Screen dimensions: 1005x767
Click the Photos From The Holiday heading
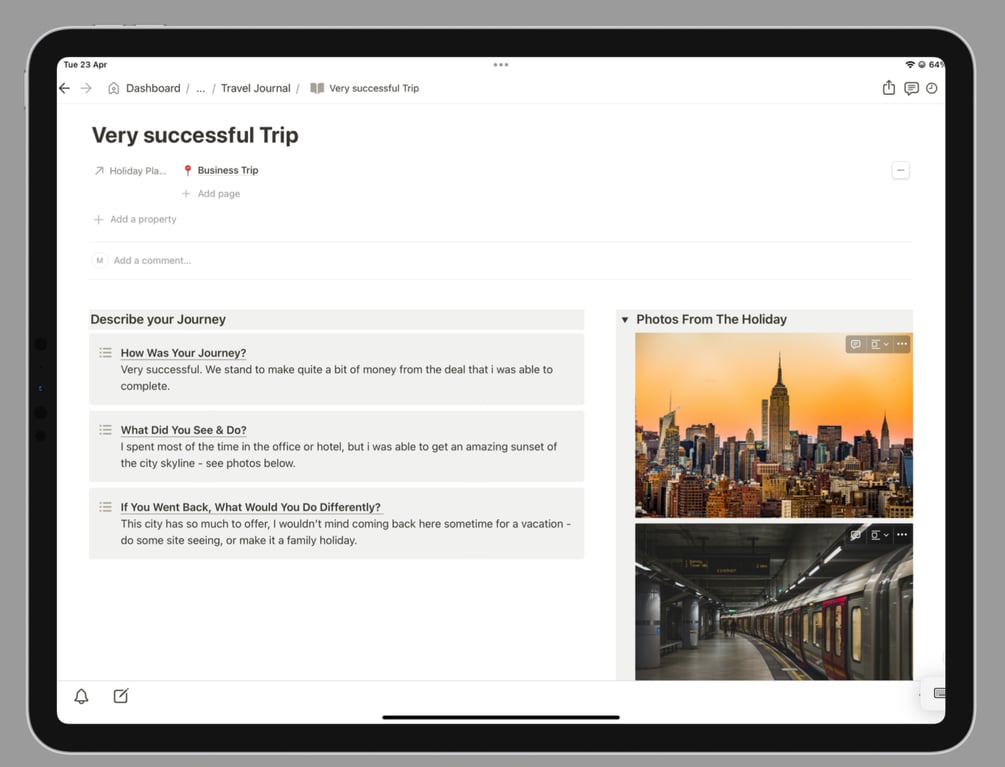(x=711, y=319)
